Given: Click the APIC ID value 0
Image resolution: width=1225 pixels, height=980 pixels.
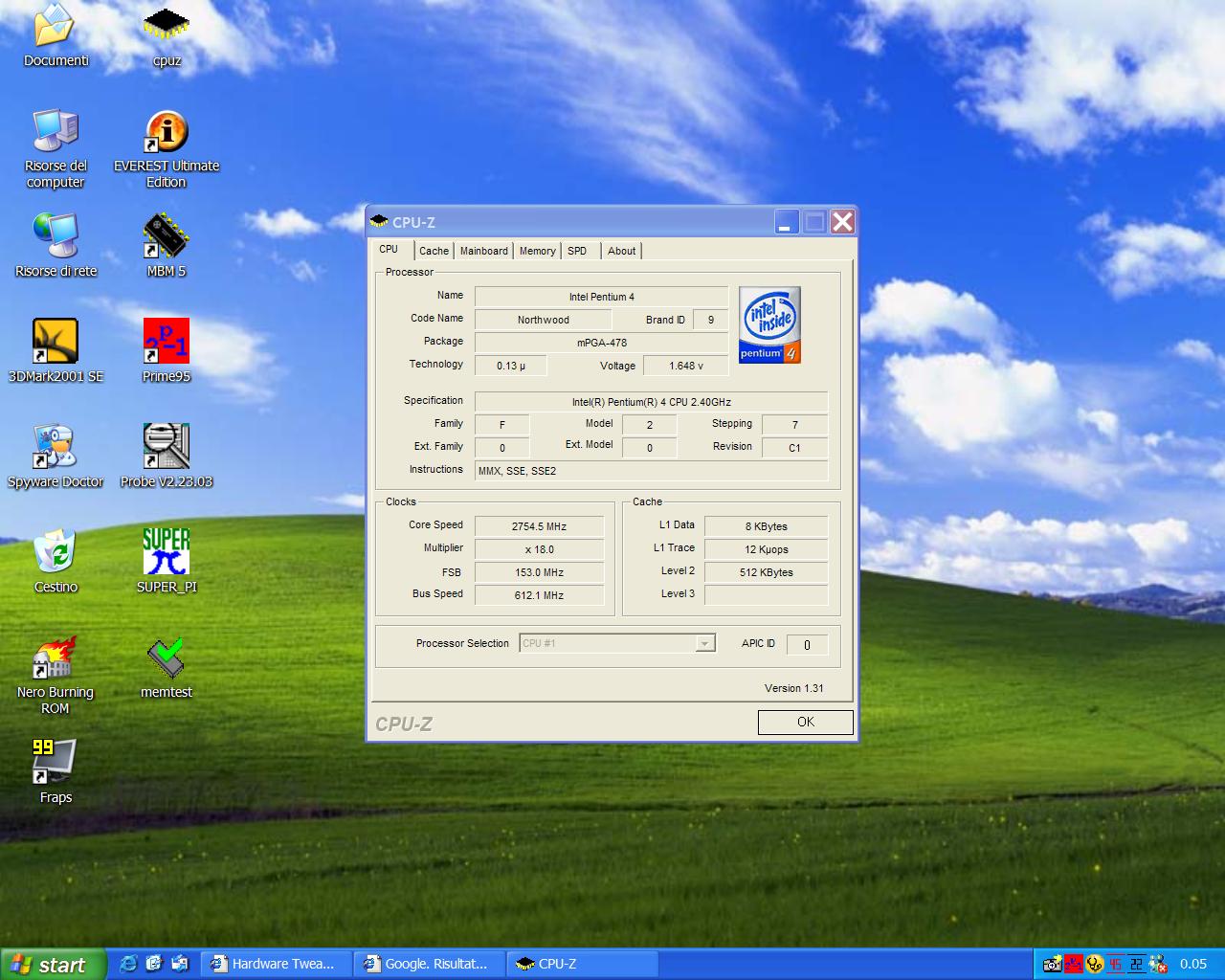Looking at the screenshot, I should pyautogui.click(x=807, y=645).
